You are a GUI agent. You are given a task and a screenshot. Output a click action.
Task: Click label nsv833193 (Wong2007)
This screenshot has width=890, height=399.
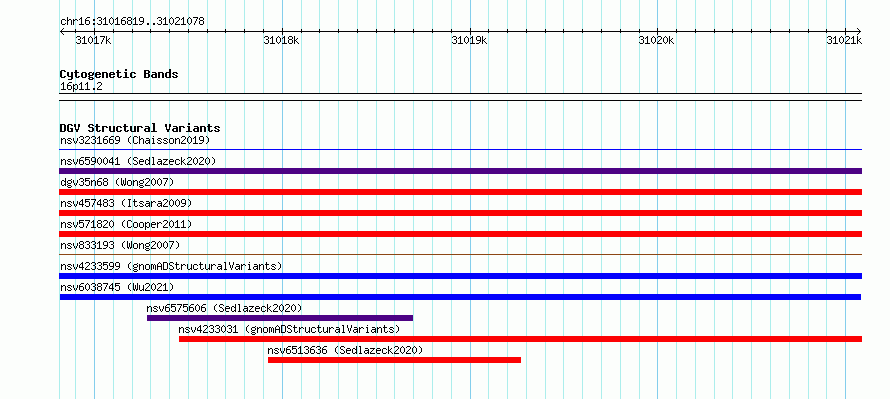[120, 245]
